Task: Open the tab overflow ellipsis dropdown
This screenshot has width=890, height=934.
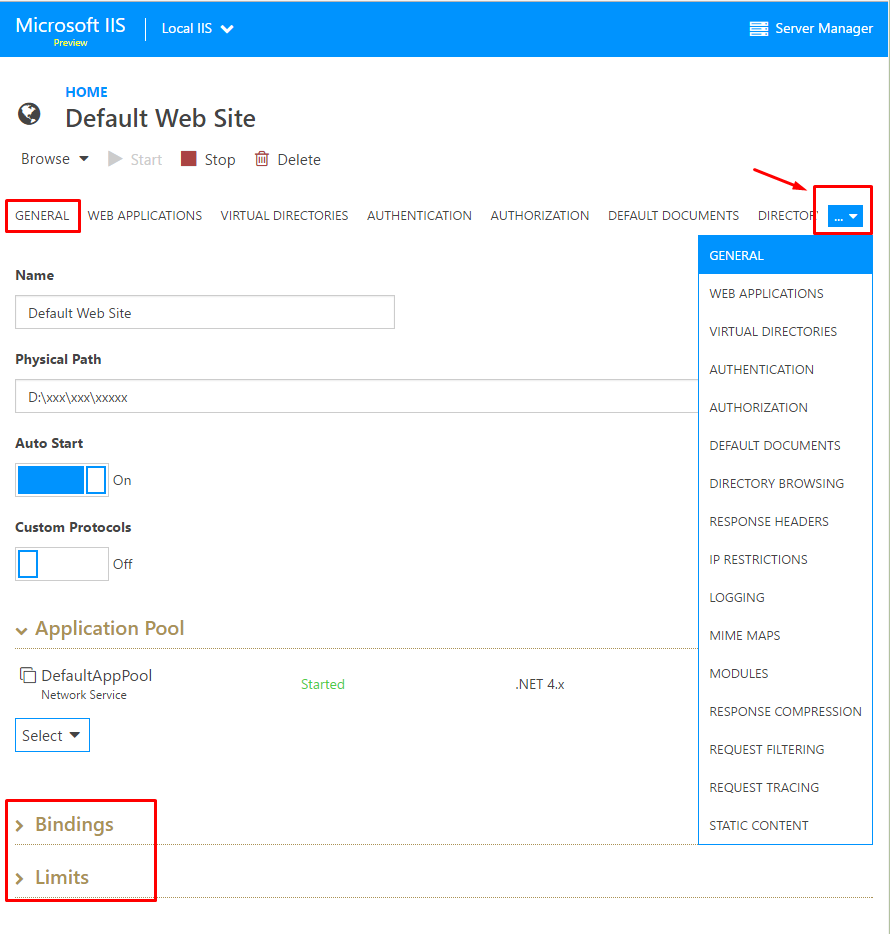Action: pos(845,217)
